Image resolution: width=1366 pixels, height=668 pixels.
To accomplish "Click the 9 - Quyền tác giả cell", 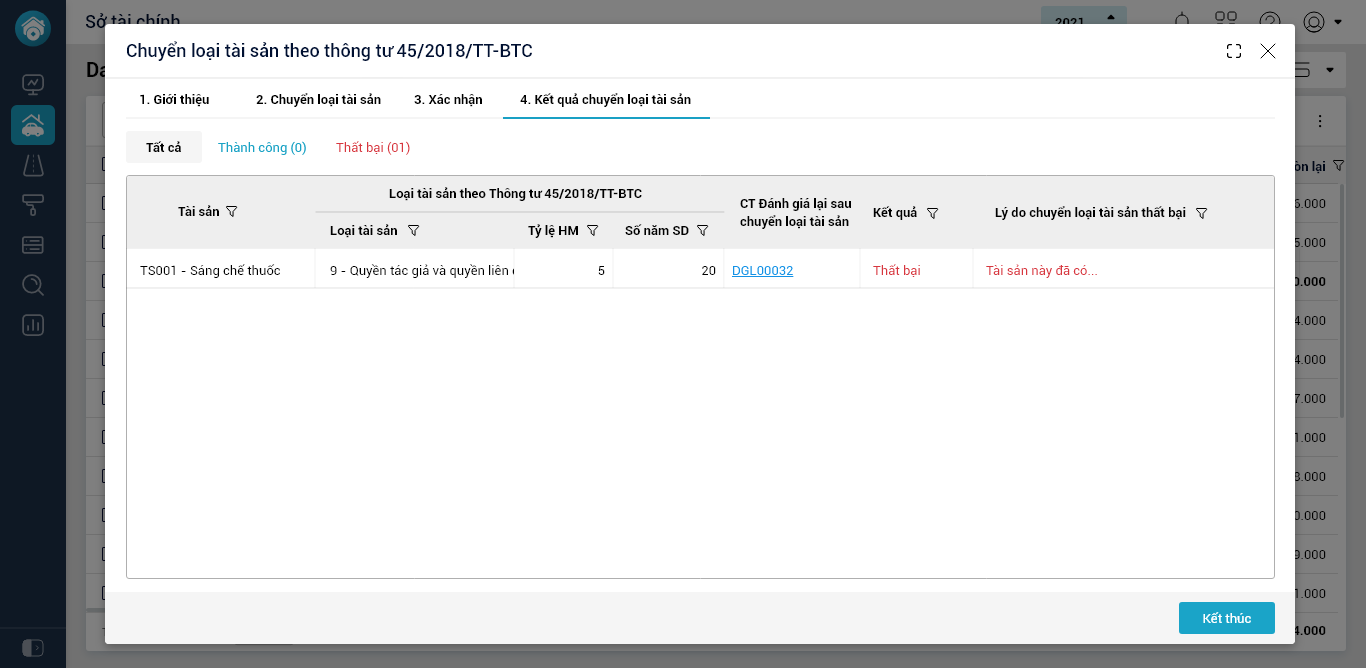I will [415, 269].
